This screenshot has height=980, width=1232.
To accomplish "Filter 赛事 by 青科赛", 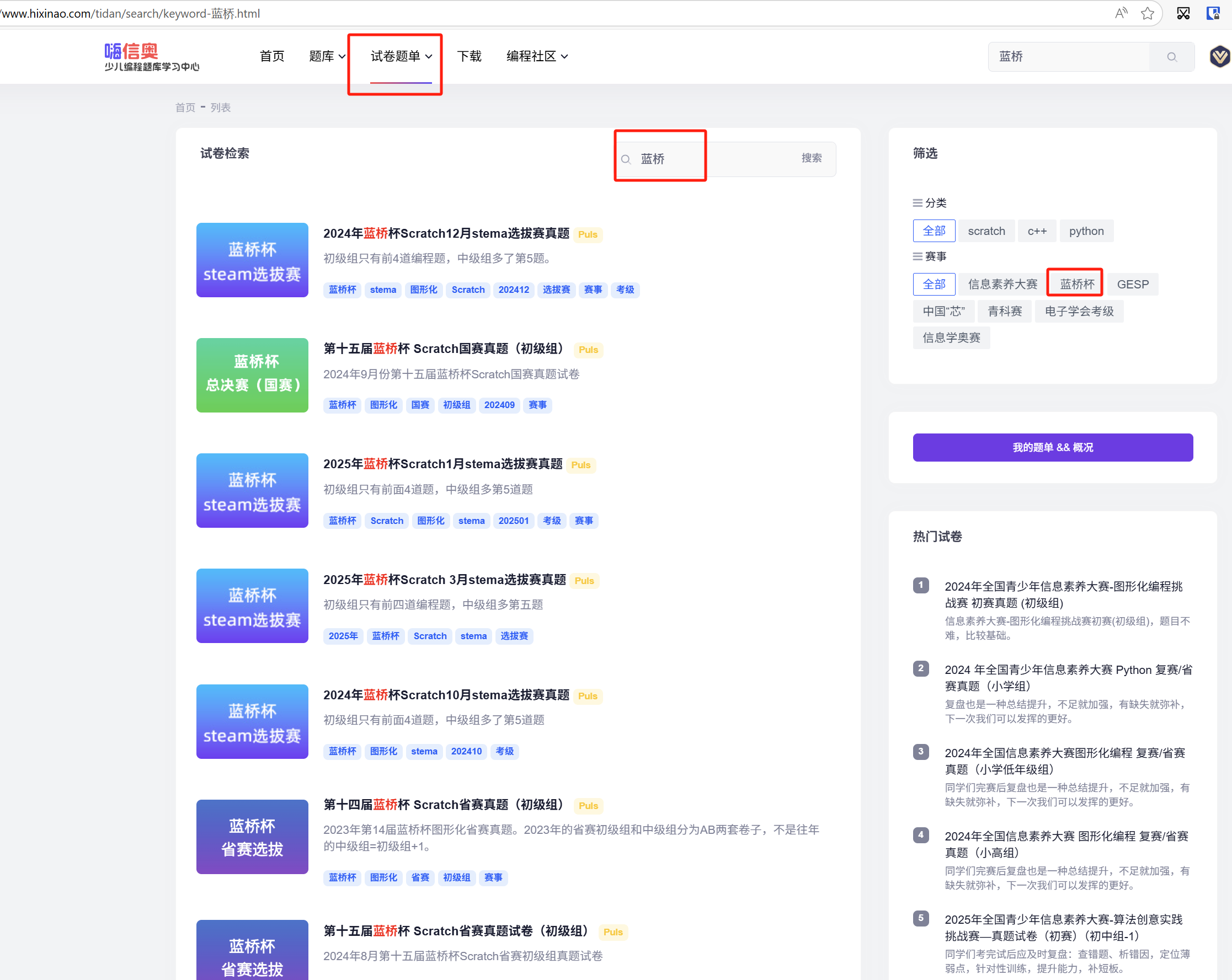I will point(1005,311).
